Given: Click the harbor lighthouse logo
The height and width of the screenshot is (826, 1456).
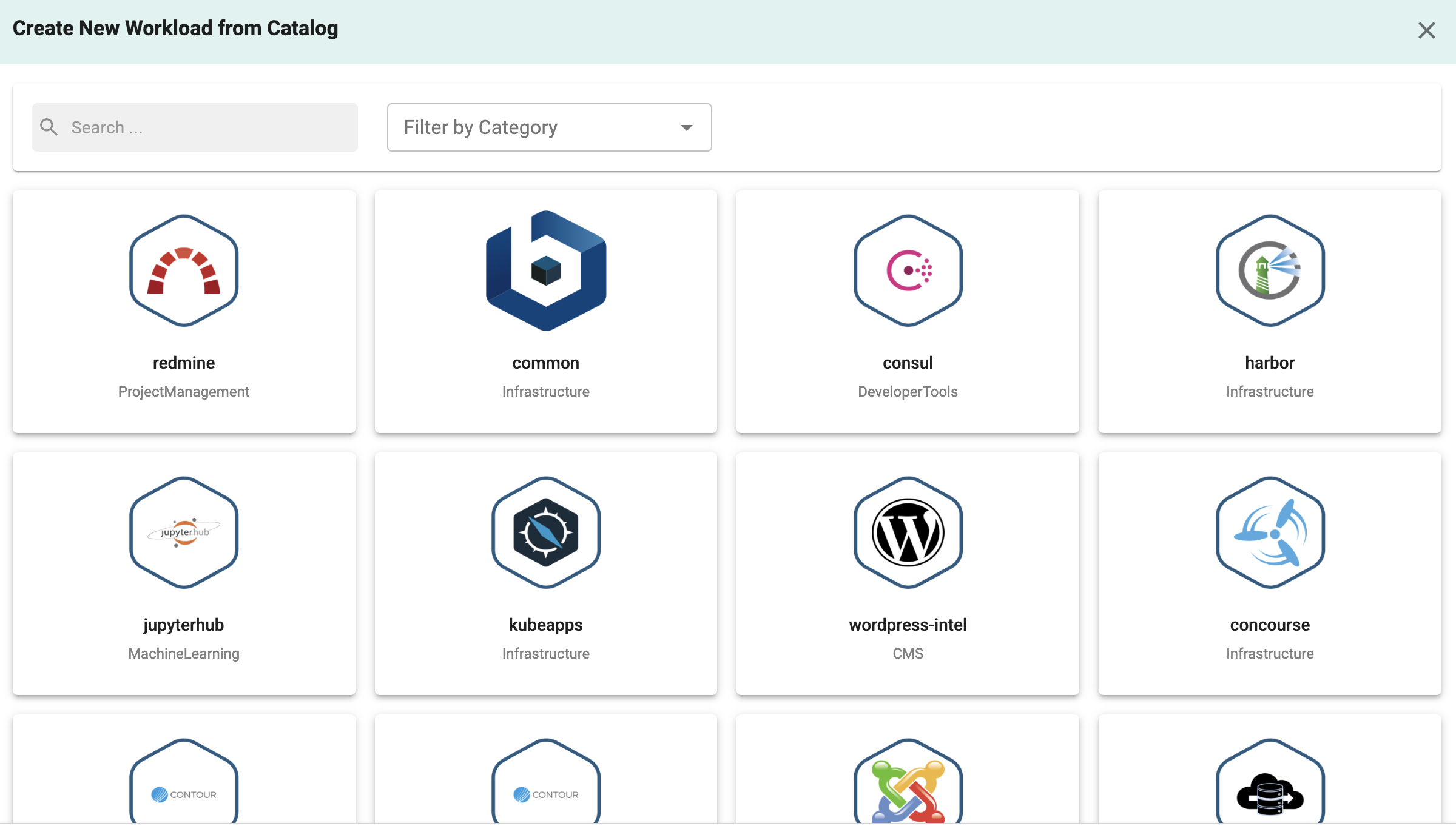Looking at the screenshot, I should [1270, 270].
